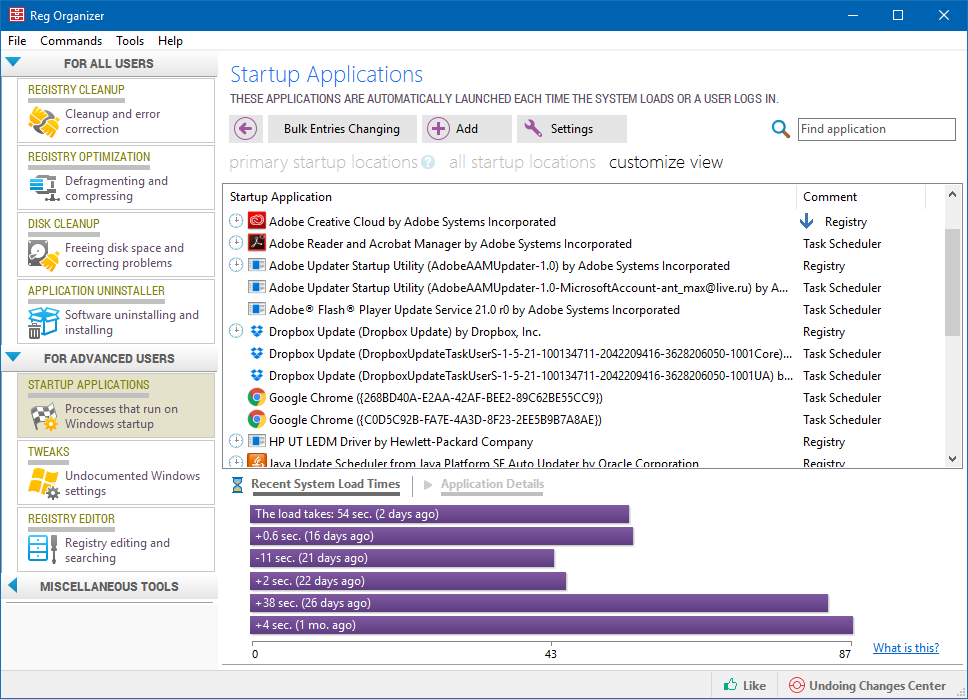Click the Application Uninstaller trash icon
Screen dimensions: 968x699
pyautogui.click(x=43, y=323)
